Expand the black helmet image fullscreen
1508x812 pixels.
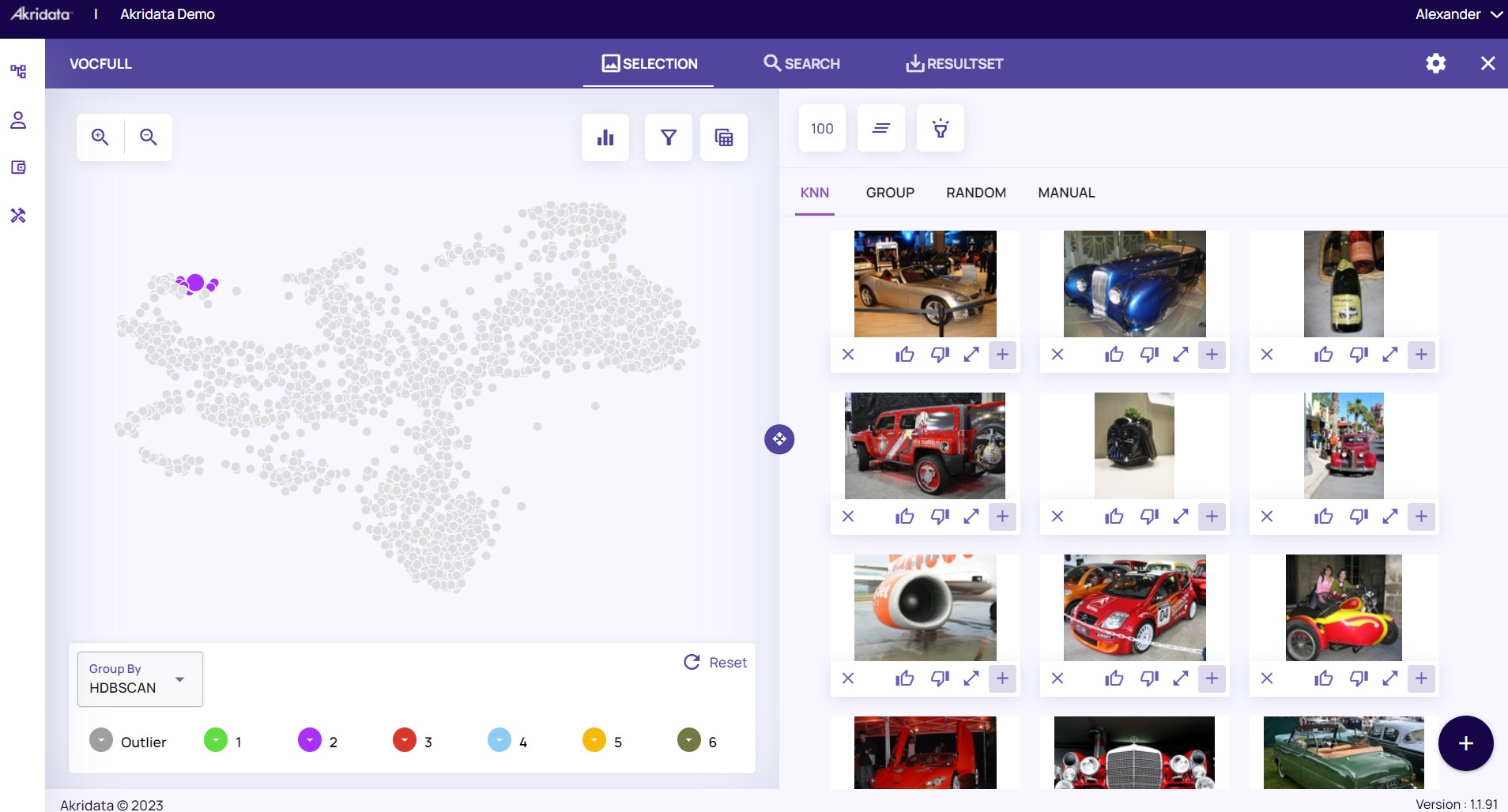[x=1181, y=517]
